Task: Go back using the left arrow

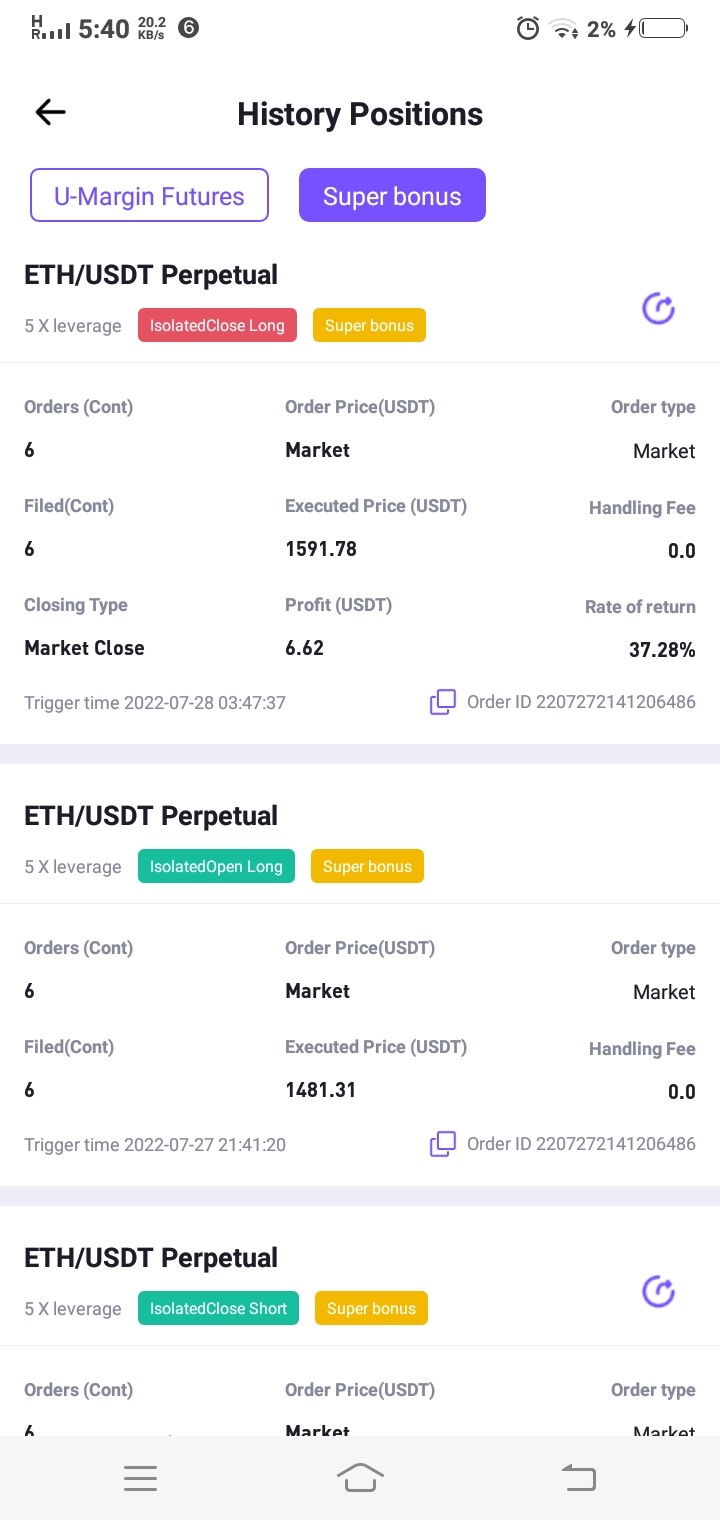Action: (x=50, y=113)
